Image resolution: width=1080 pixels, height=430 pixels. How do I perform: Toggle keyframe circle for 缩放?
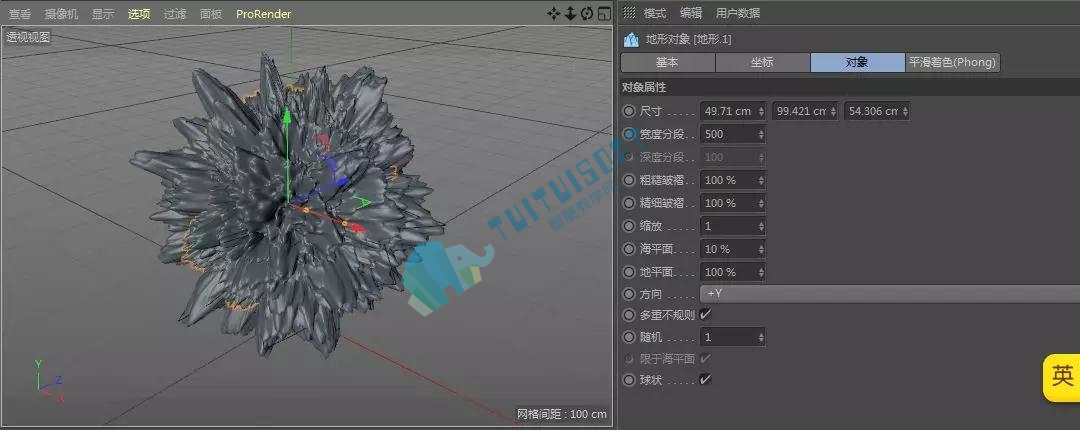coord(629,226)
